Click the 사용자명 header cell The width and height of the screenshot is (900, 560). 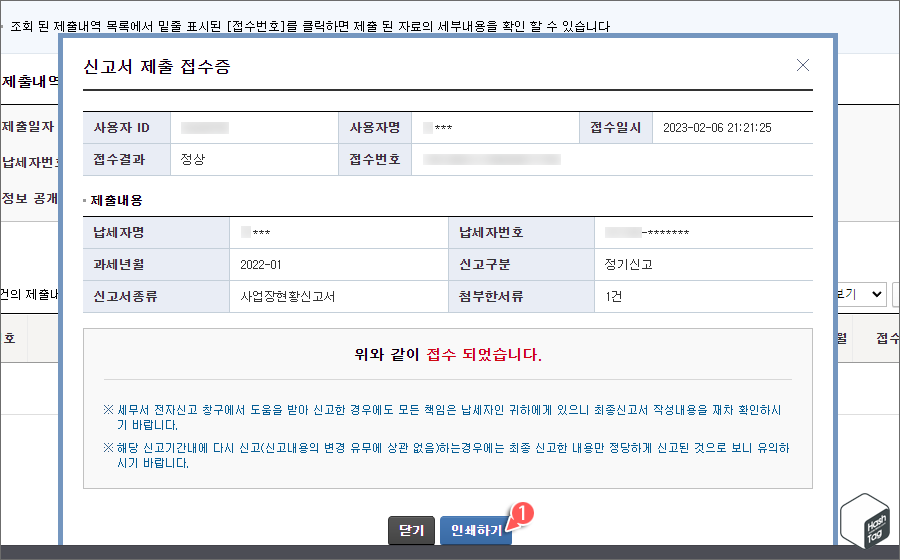click(x=375, y=128)
